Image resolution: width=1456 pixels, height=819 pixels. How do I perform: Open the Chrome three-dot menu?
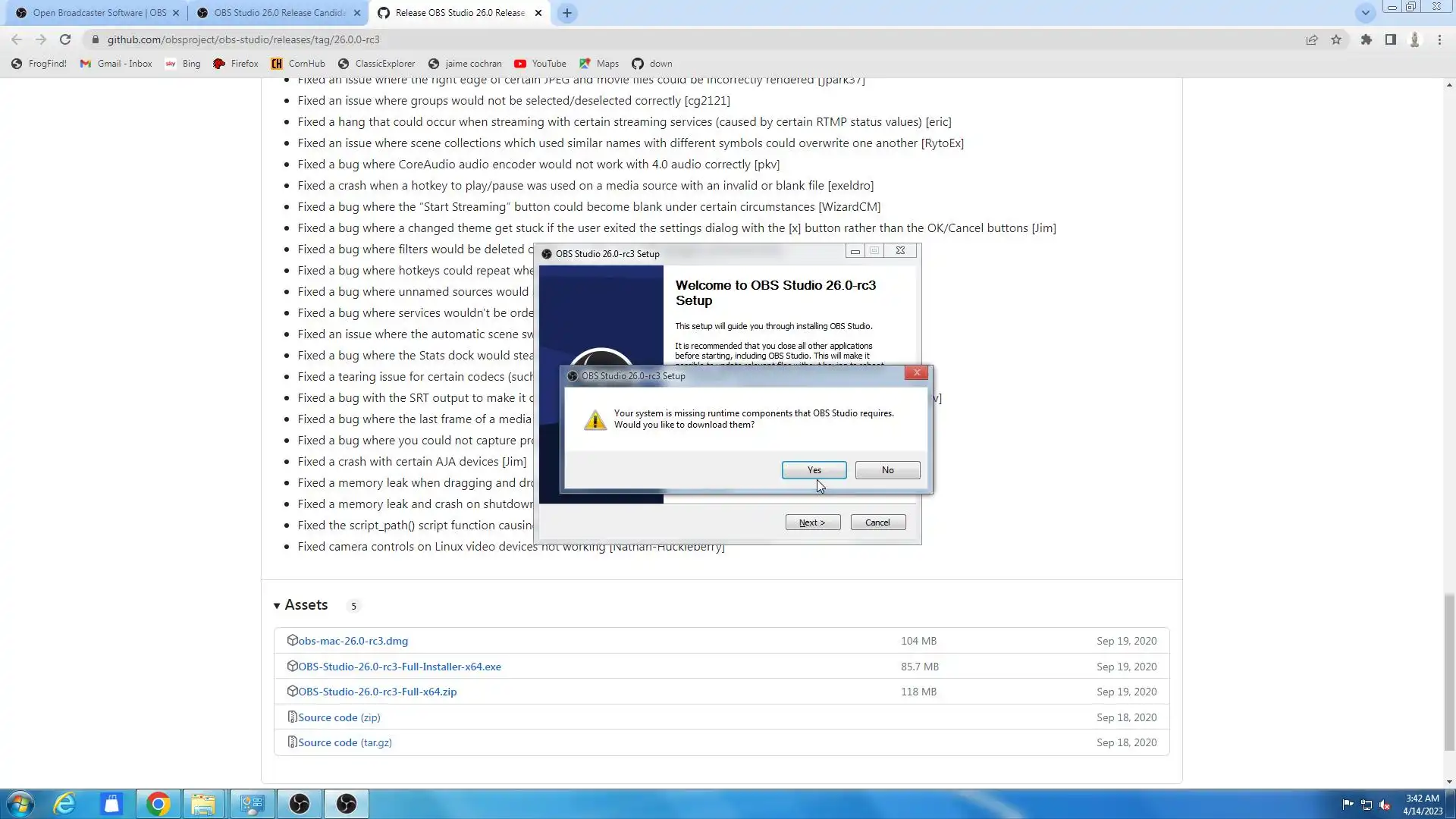pos(1439,39)
